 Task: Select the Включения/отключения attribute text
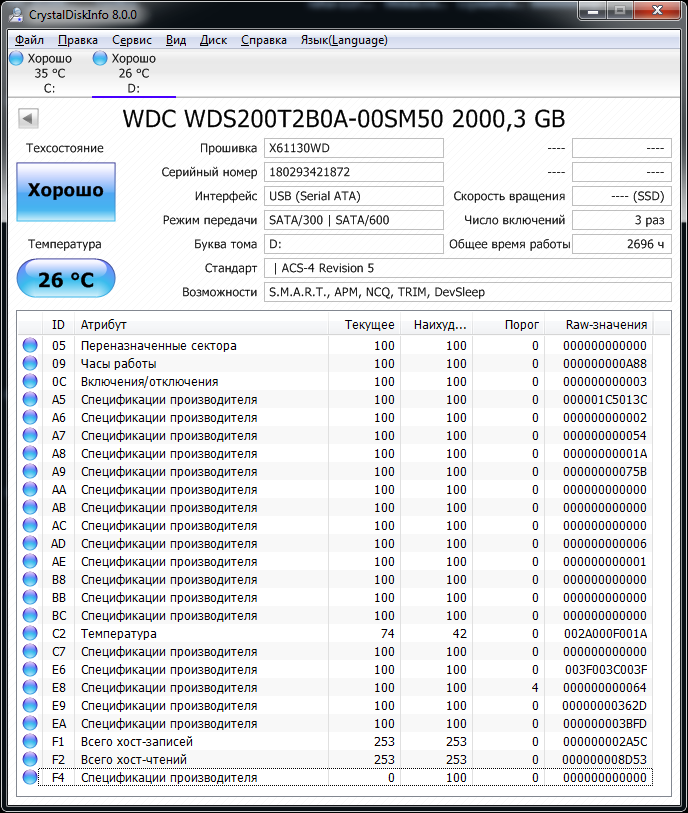point(149,382)
